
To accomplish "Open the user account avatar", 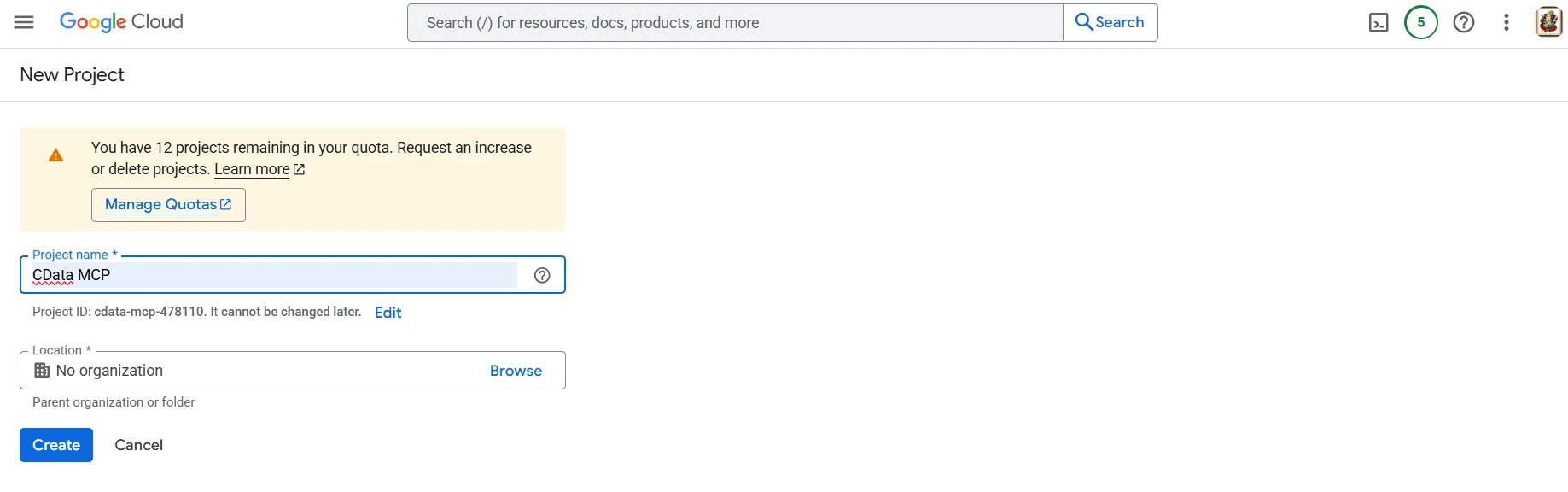I will coord(1548,22).
